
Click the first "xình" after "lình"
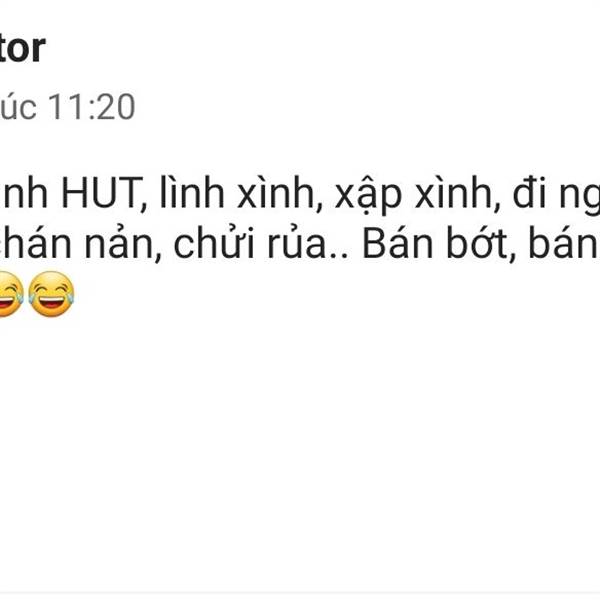point(277,194)
